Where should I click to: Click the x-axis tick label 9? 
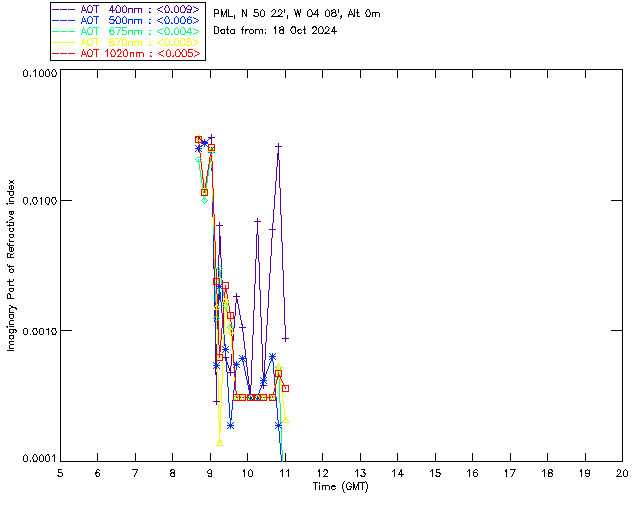[x=210, y=473]
